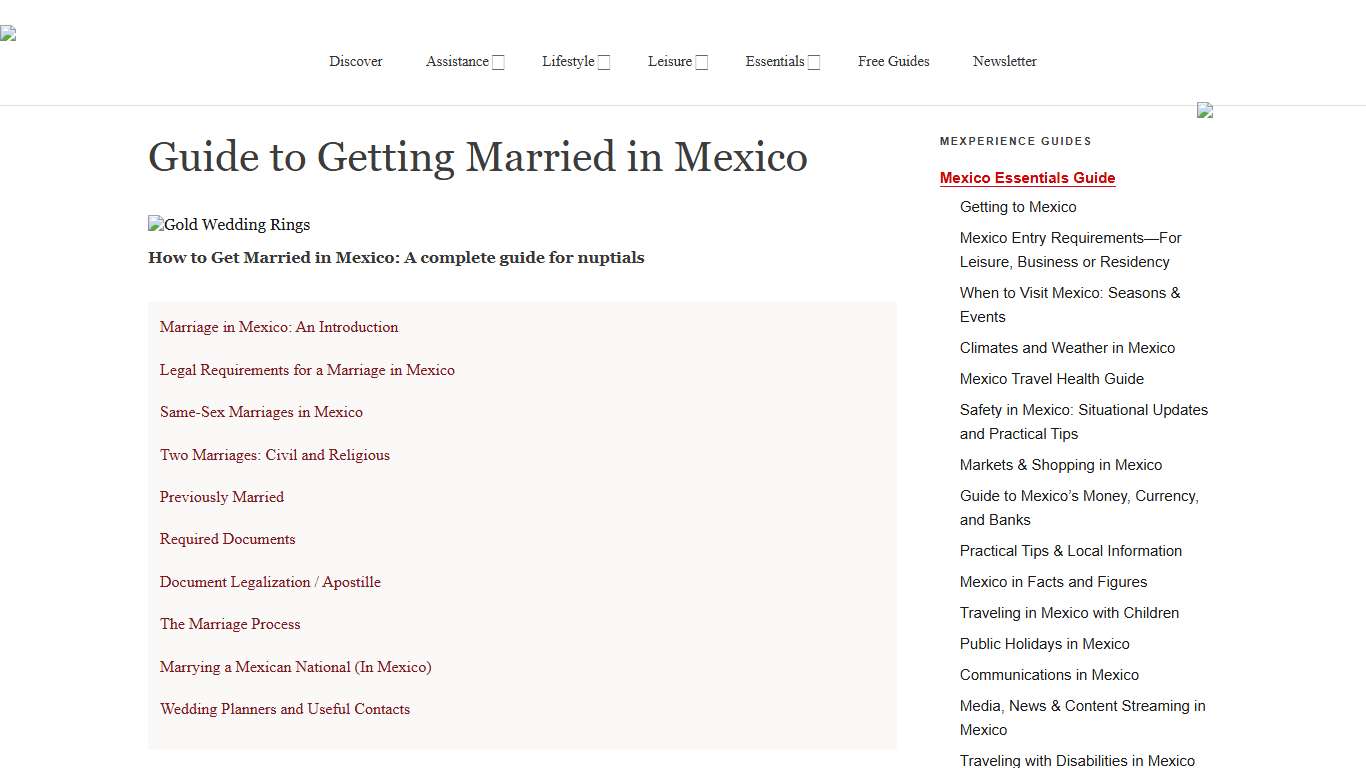Open the Free Guides menu

(x=893, y=61)
